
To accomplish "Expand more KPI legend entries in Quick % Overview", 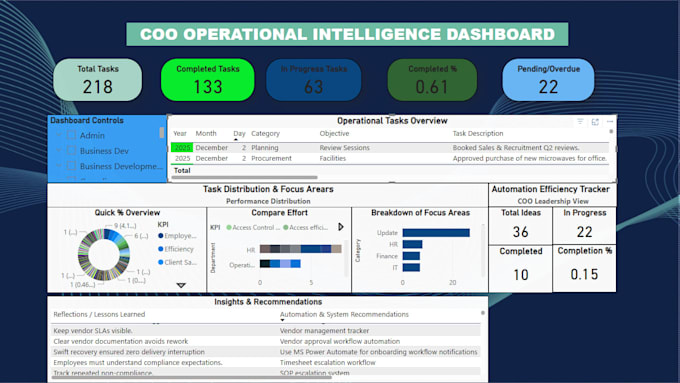I will point(181,285).
